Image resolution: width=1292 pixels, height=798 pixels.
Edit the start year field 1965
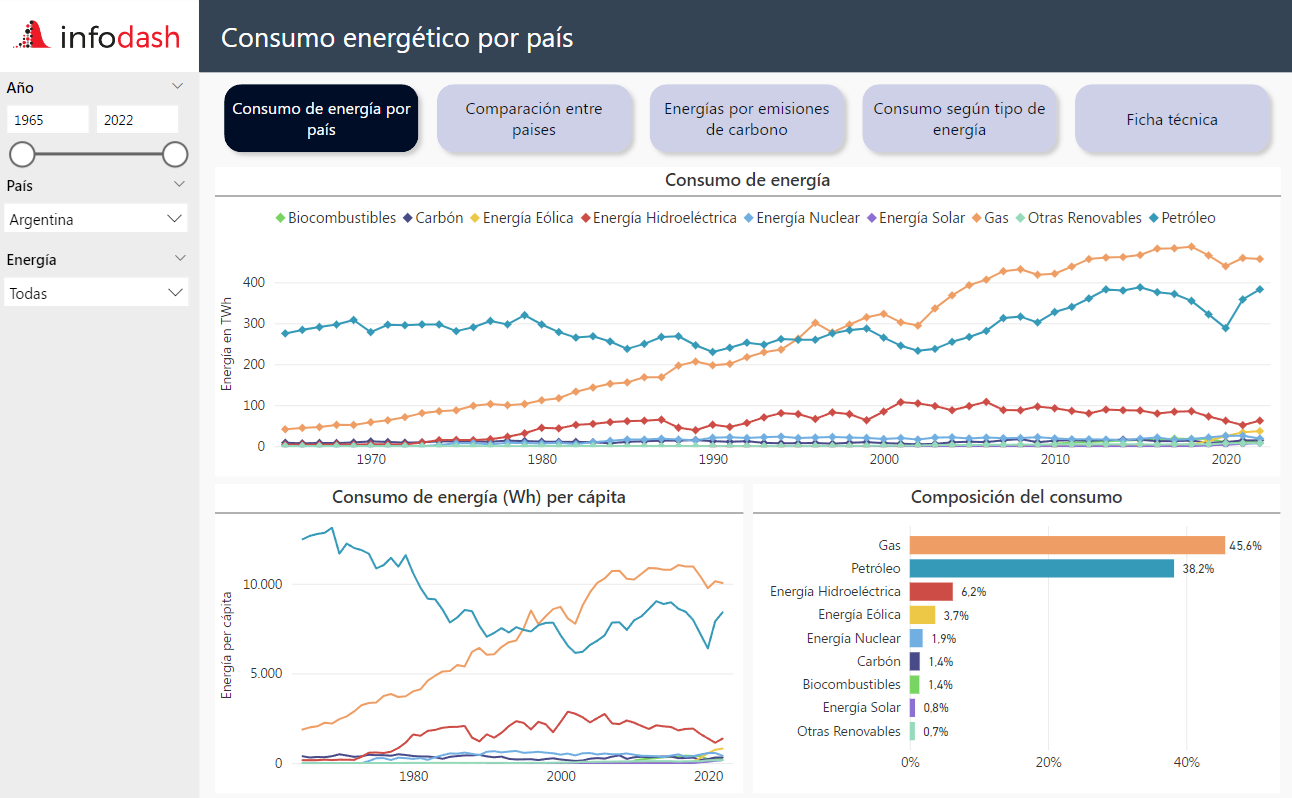click(48, 120)
